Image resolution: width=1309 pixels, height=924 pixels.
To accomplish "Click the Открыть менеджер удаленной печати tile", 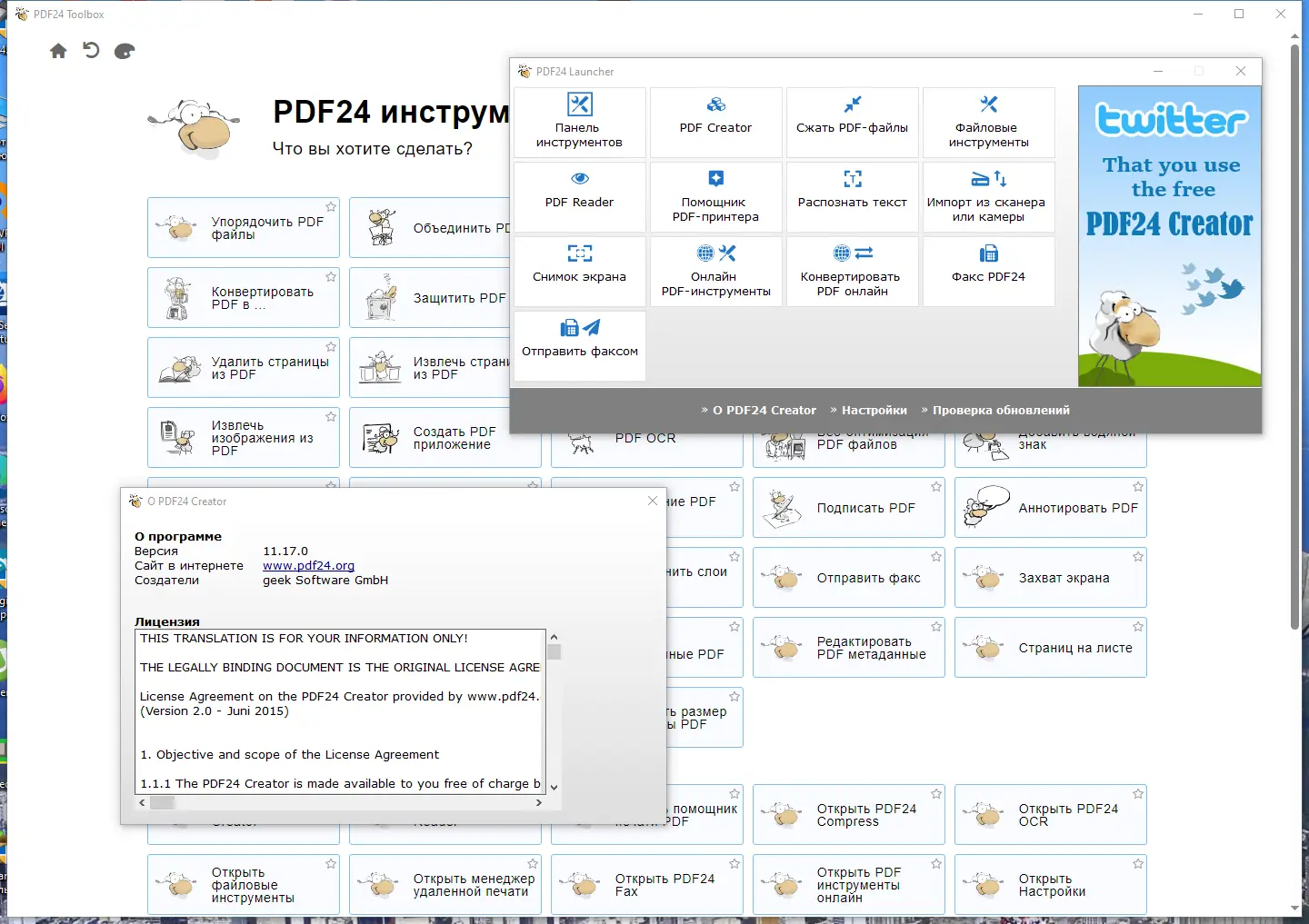I will [x=445, y=884].
